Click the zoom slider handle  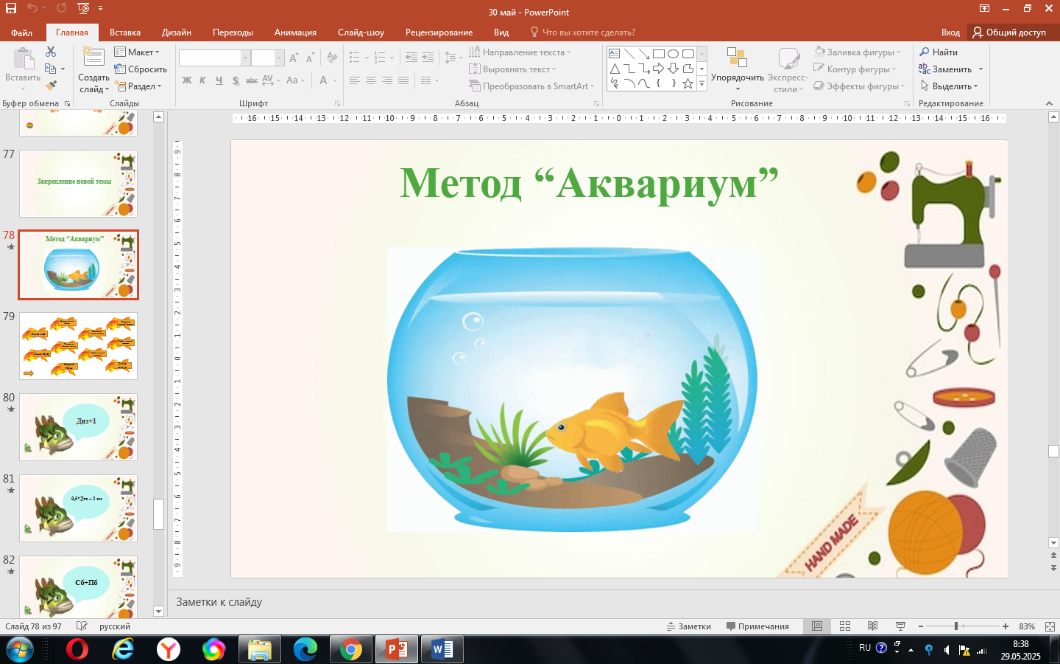(956, 626)
